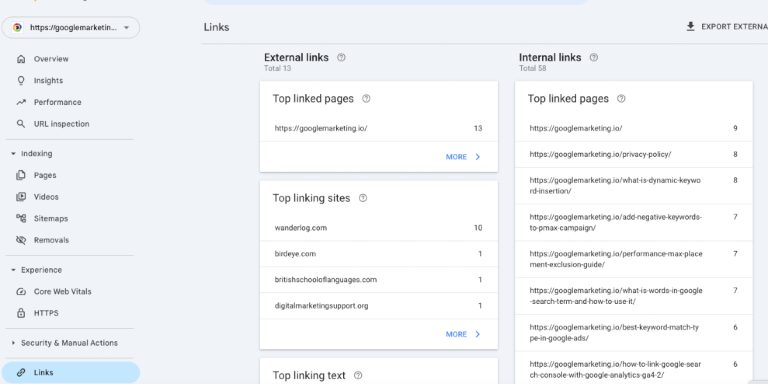
Task: Click External links Total 13 text
Action: (277, 68)
